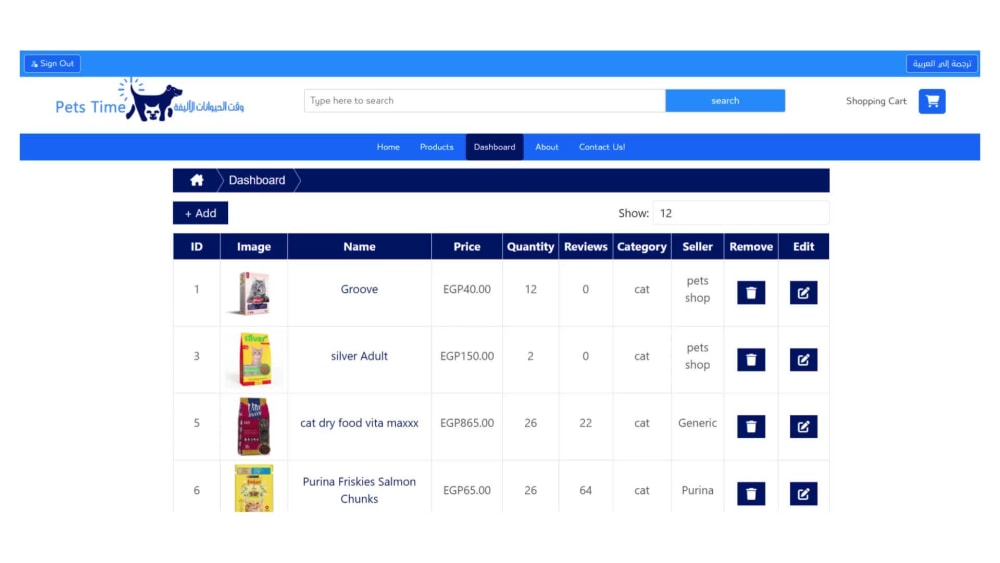Screen dimensions: 1000x563
Task: Open Contact Us! page
Action: point(601,147)
